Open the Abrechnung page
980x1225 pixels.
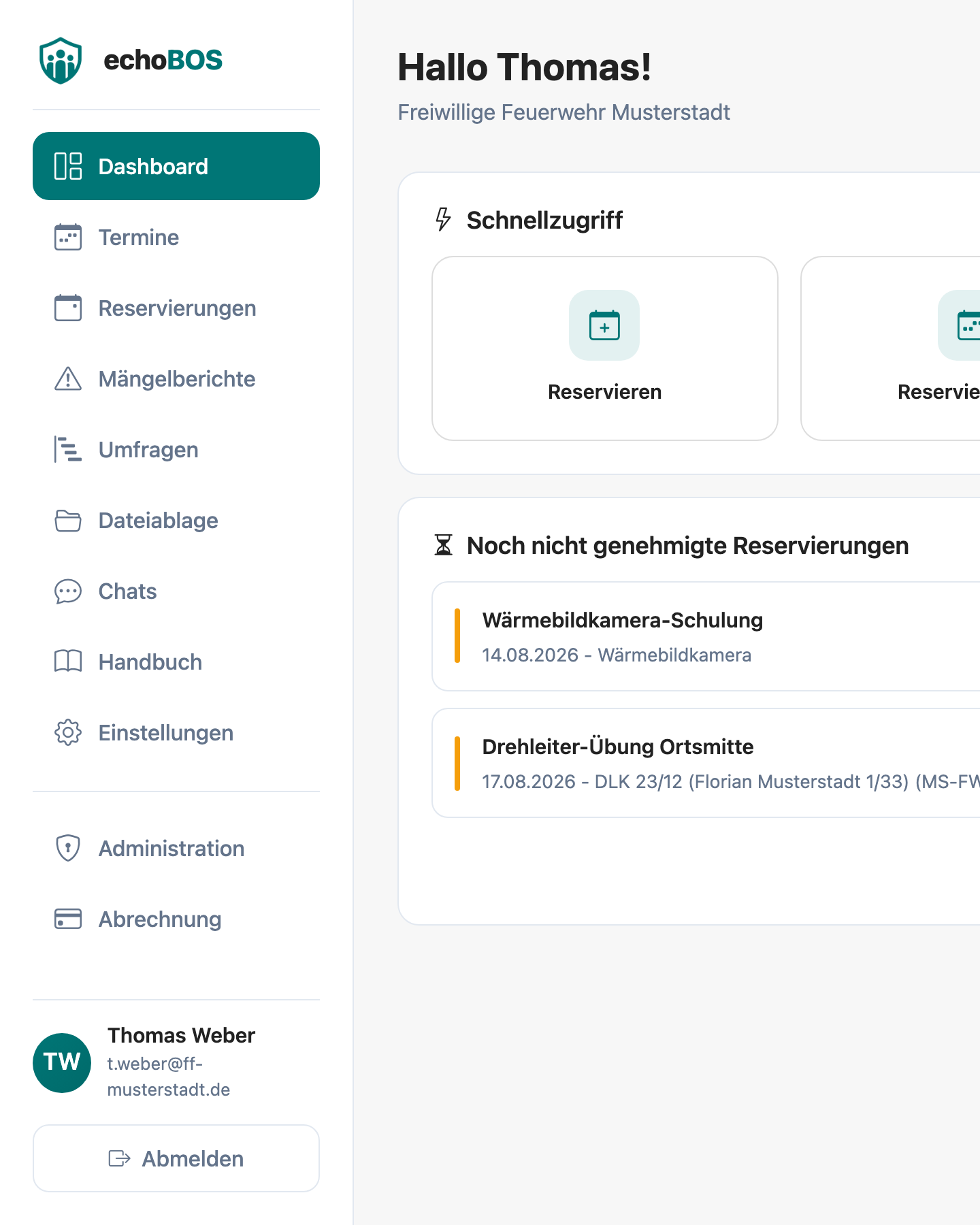click(176, 919)
